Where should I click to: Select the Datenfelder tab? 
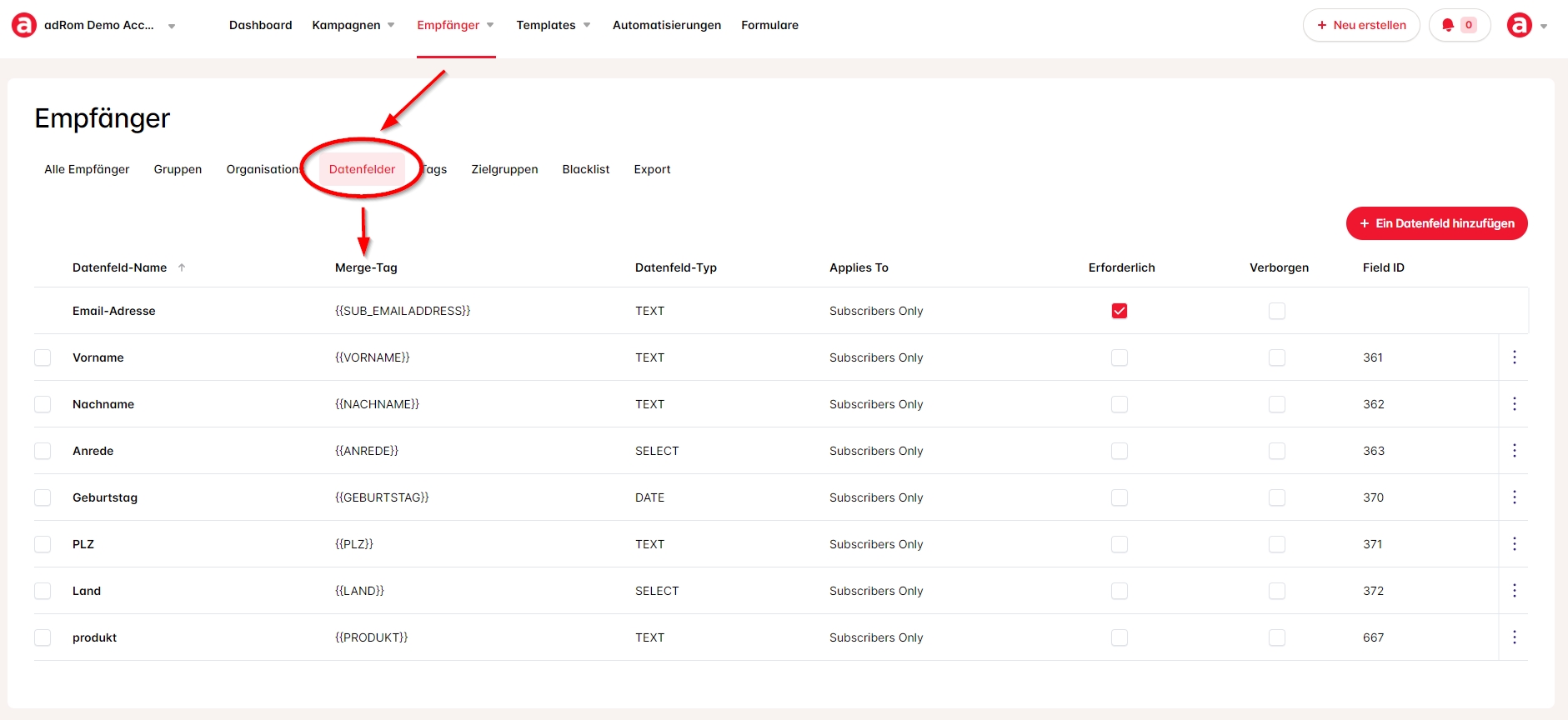(x=362, y=169)
